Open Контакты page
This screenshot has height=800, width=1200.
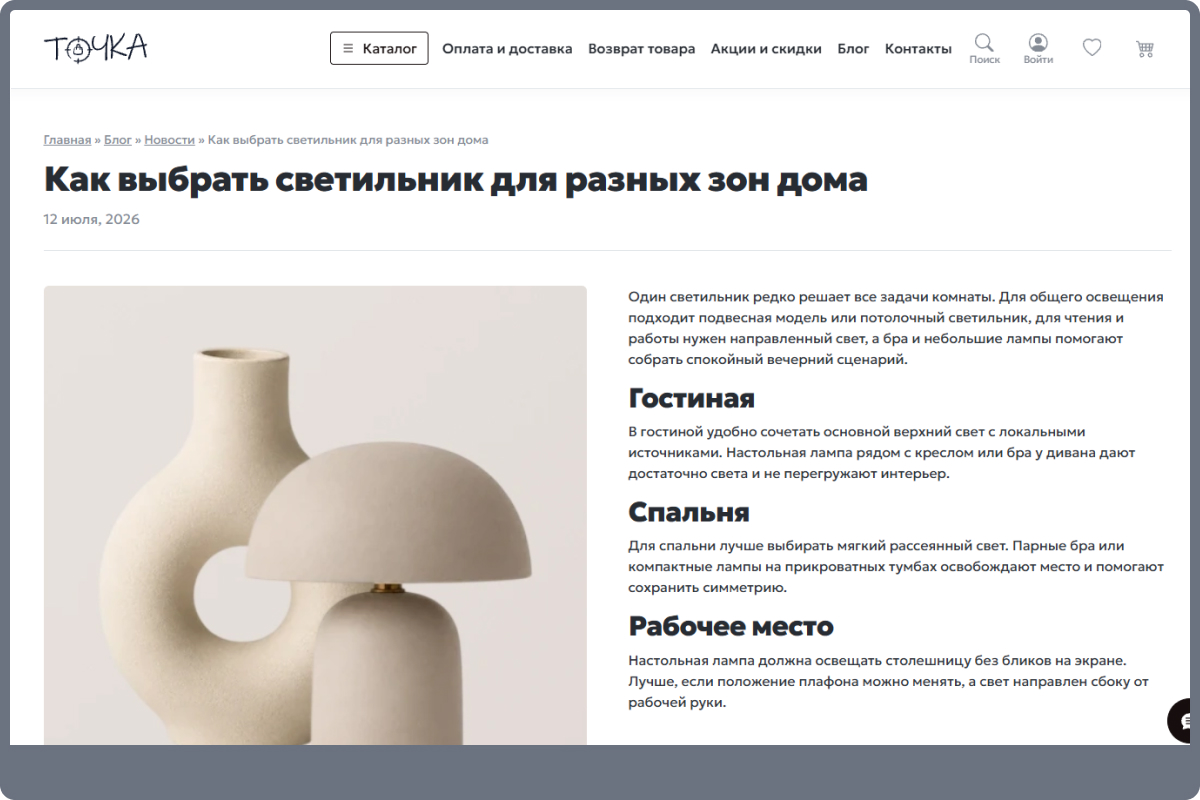918,48
